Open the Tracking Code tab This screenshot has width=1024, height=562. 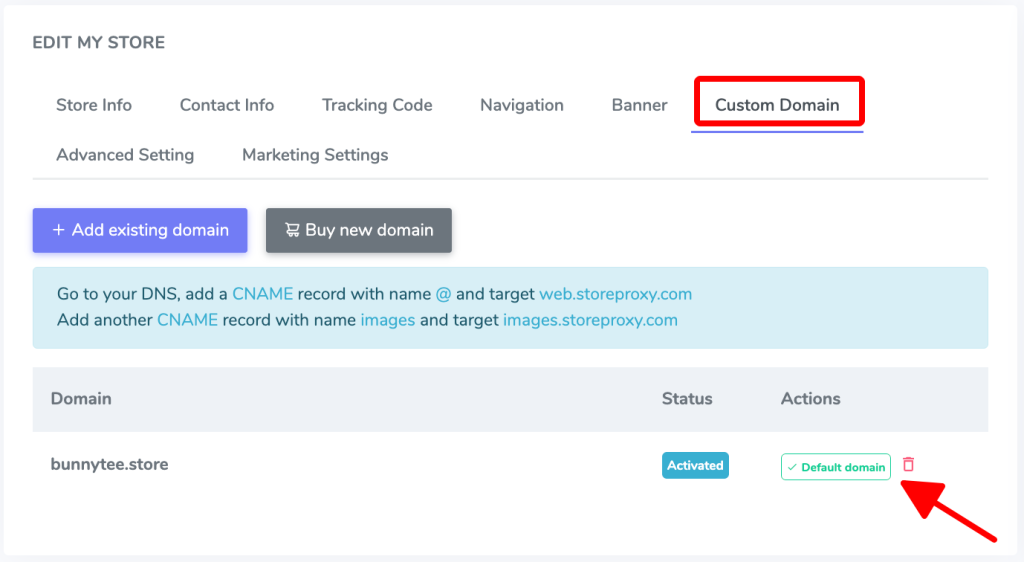tap(377, 105)
